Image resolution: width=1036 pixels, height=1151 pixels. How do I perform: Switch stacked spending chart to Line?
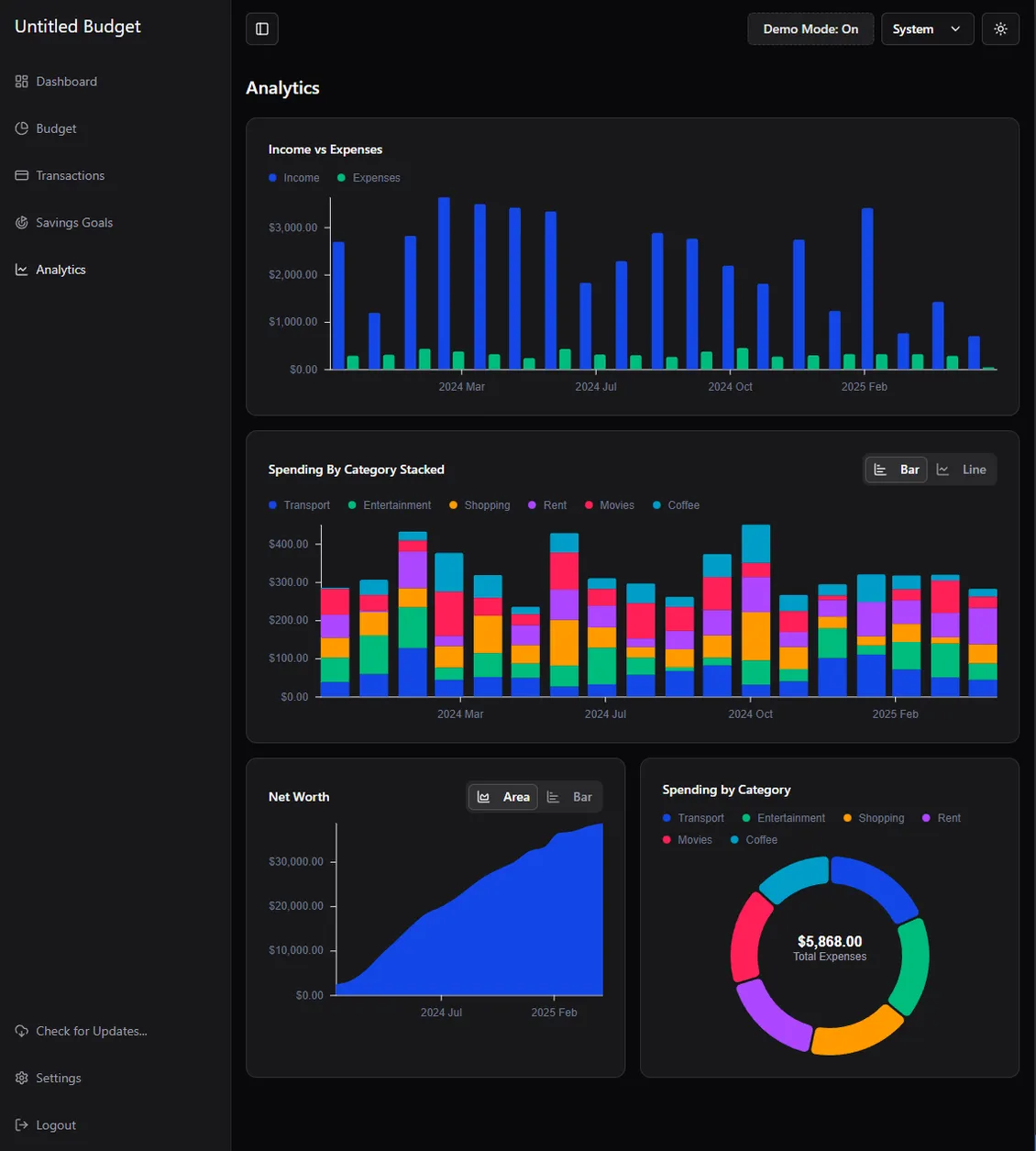962,470
